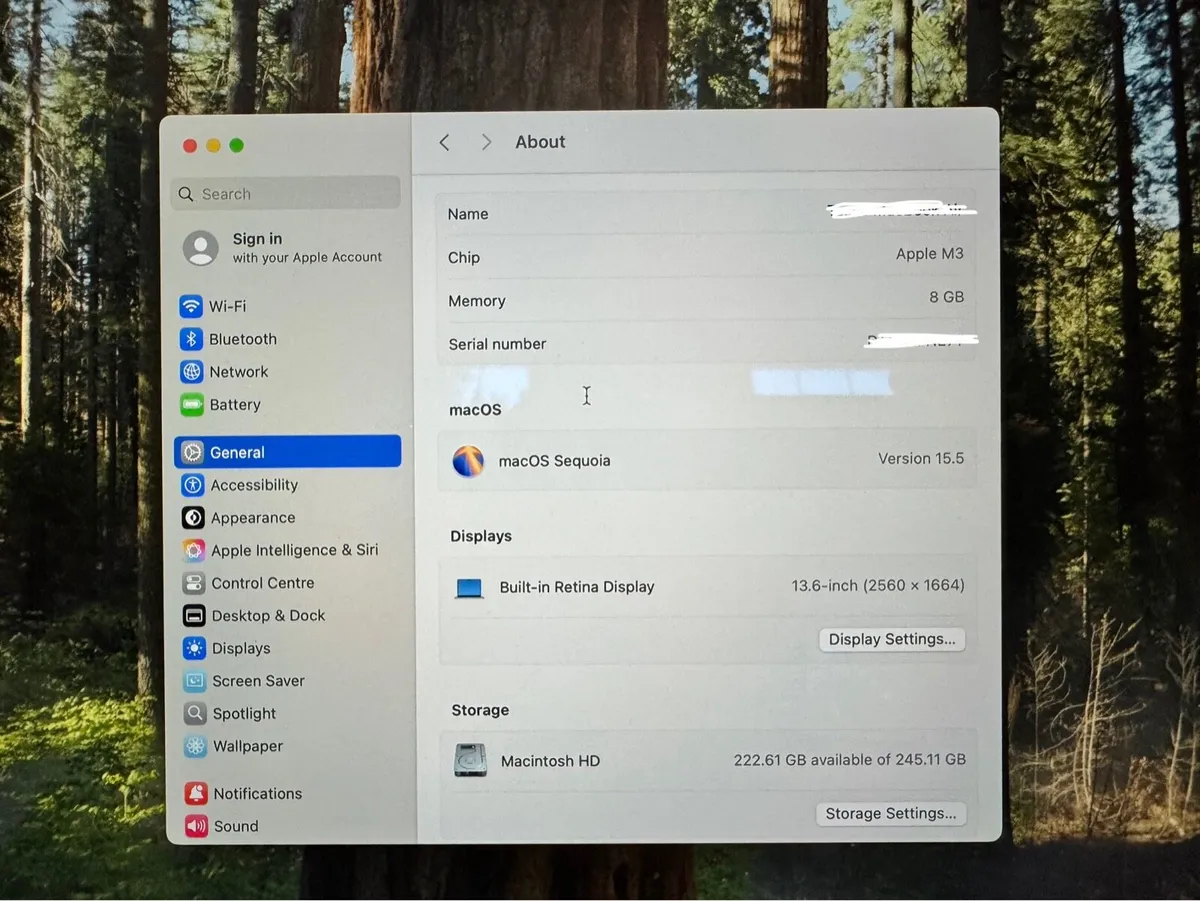Select Accessibility label in sidebar
The height and width of the screenshot is (901, 1200).
(x=254, y=485)
